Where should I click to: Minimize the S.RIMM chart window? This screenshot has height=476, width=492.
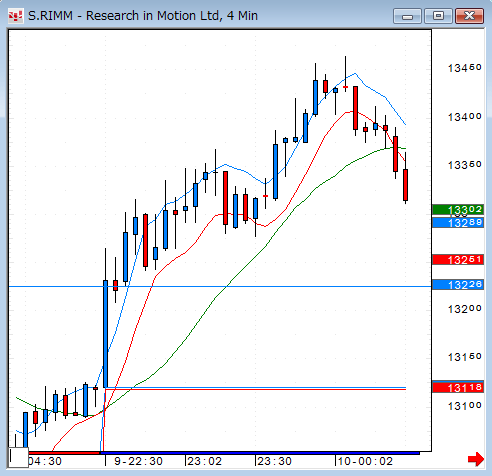click(x=407, y=16)
